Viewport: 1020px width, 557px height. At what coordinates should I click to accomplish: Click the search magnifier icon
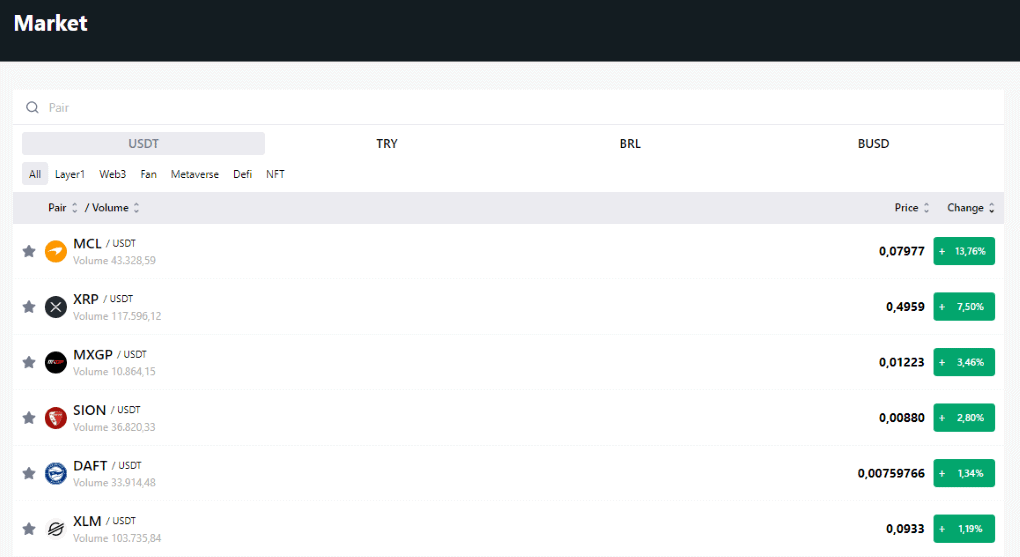click(x=32, y=107)
